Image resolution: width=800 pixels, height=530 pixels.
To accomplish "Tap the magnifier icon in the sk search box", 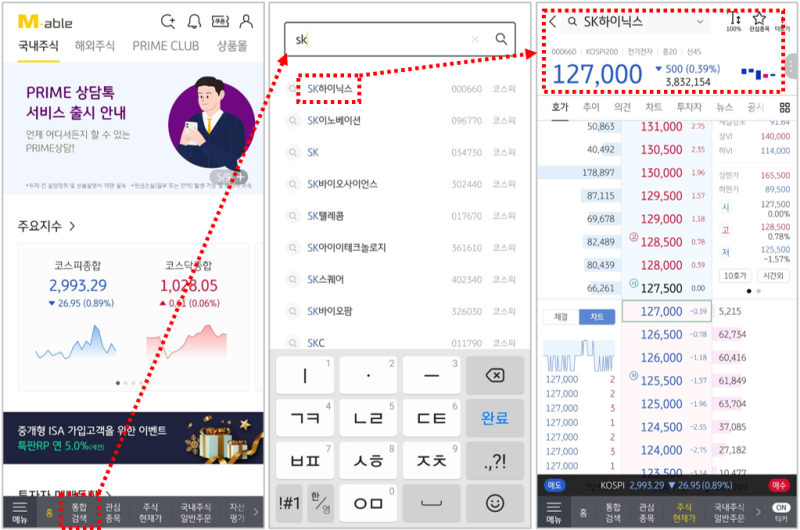I will pos(501,39).
